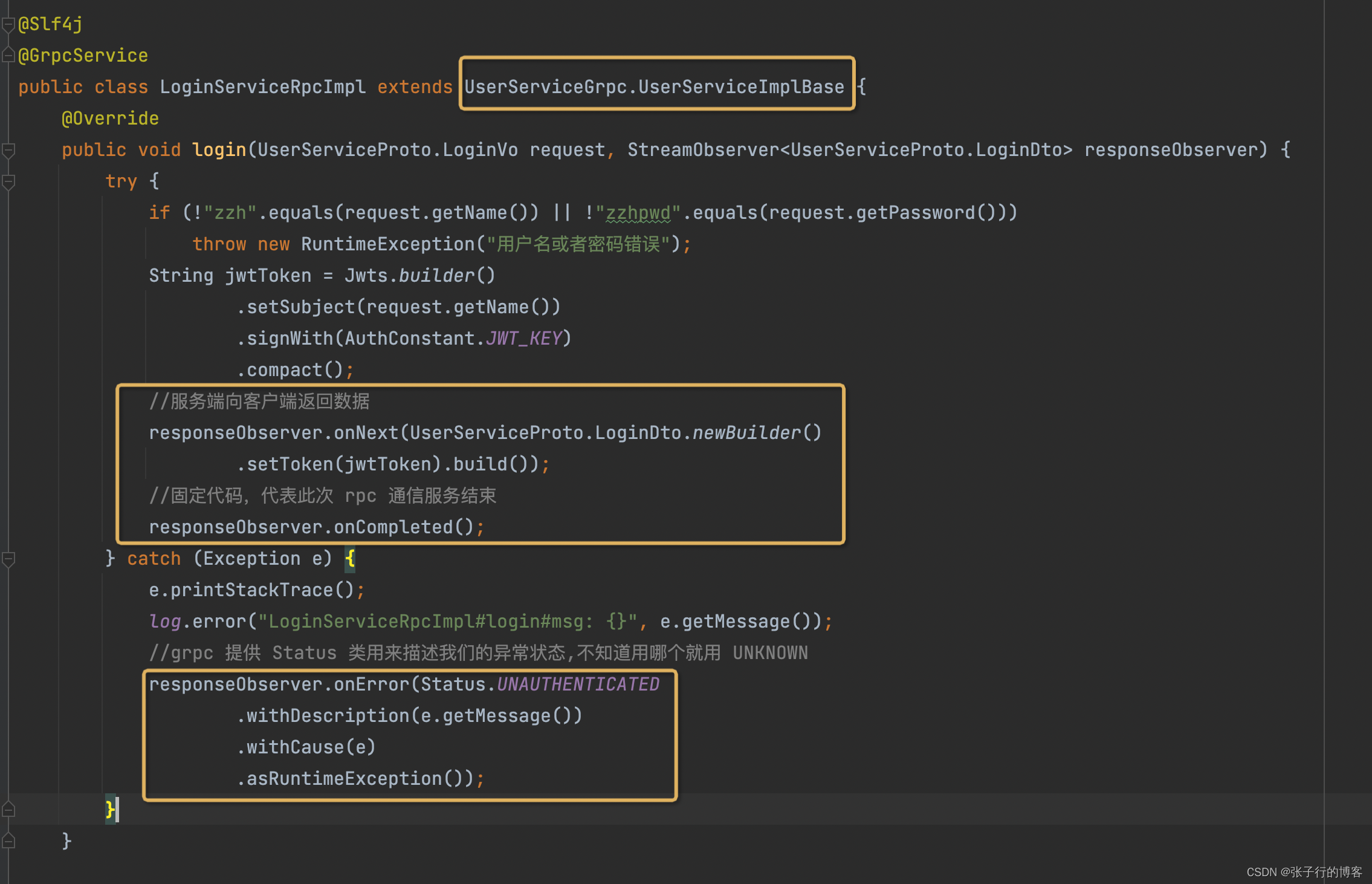This screenshot has width=1372, height=884.
Task: Collapse the @Slf4j annotation fold marker
Action: pos(8,24)
